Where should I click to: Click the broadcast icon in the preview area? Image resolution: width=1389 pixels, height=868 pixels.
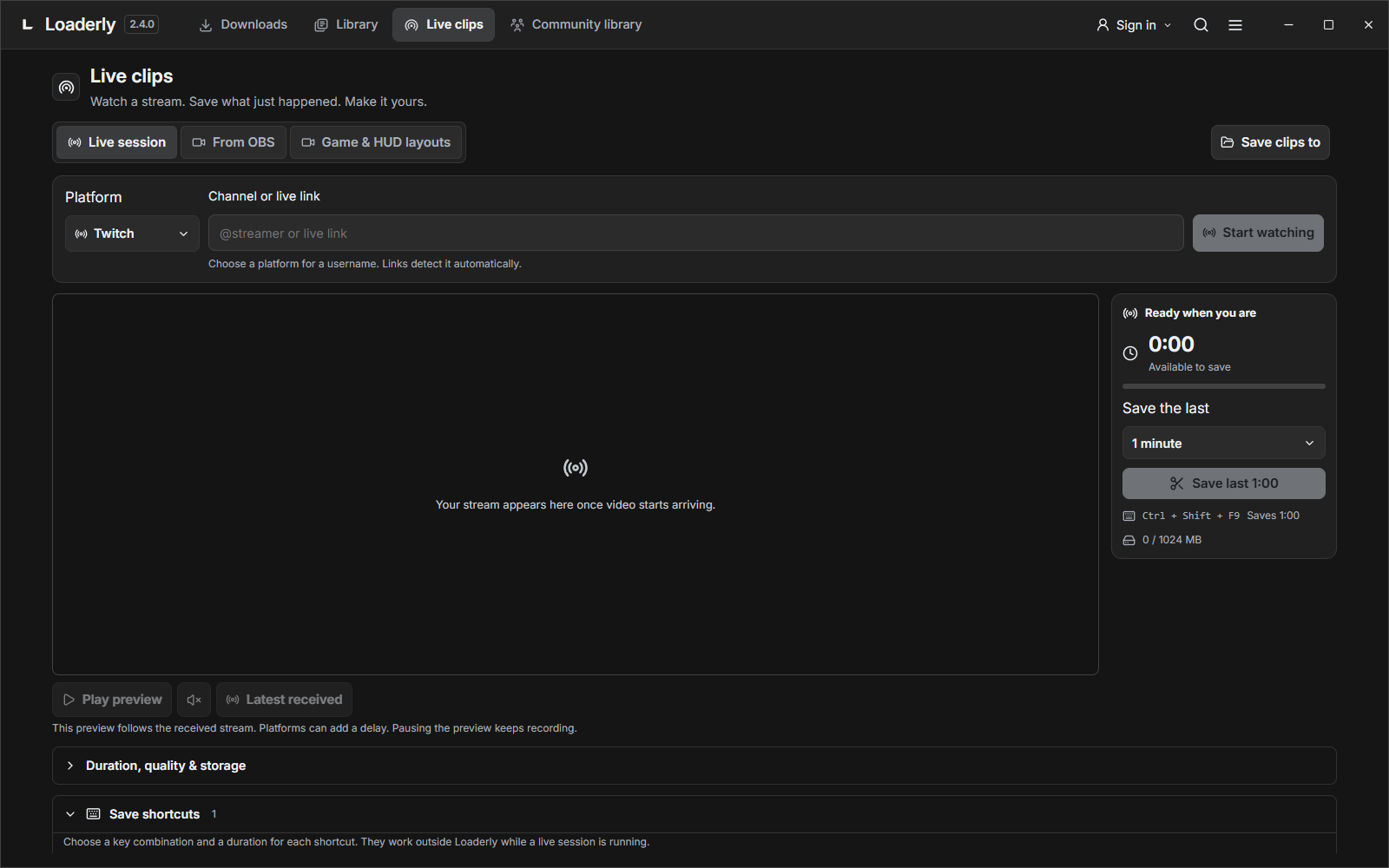point(576,468)
